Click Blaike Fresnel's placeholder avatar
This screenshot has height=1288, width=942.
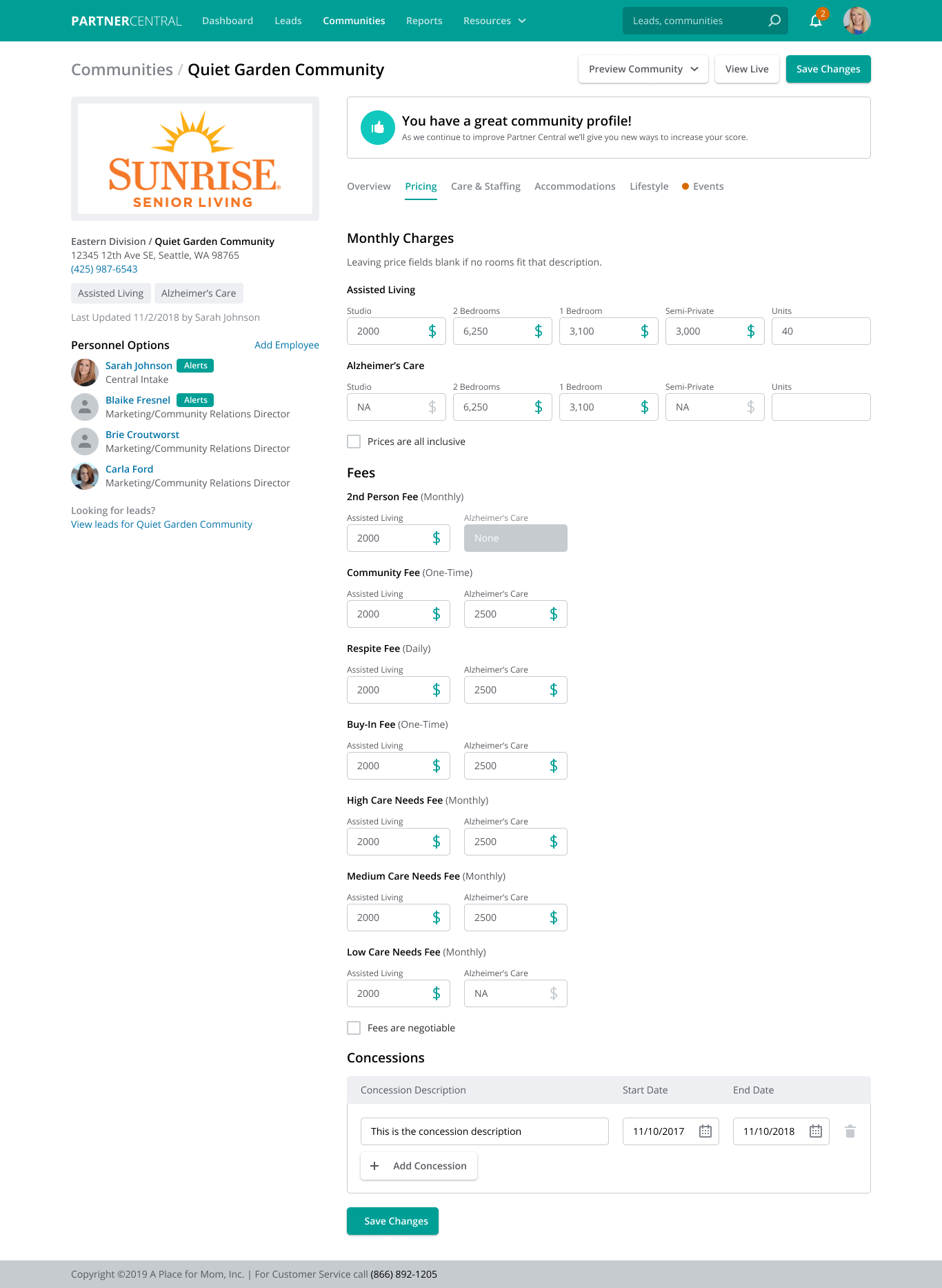click(85, 407)
